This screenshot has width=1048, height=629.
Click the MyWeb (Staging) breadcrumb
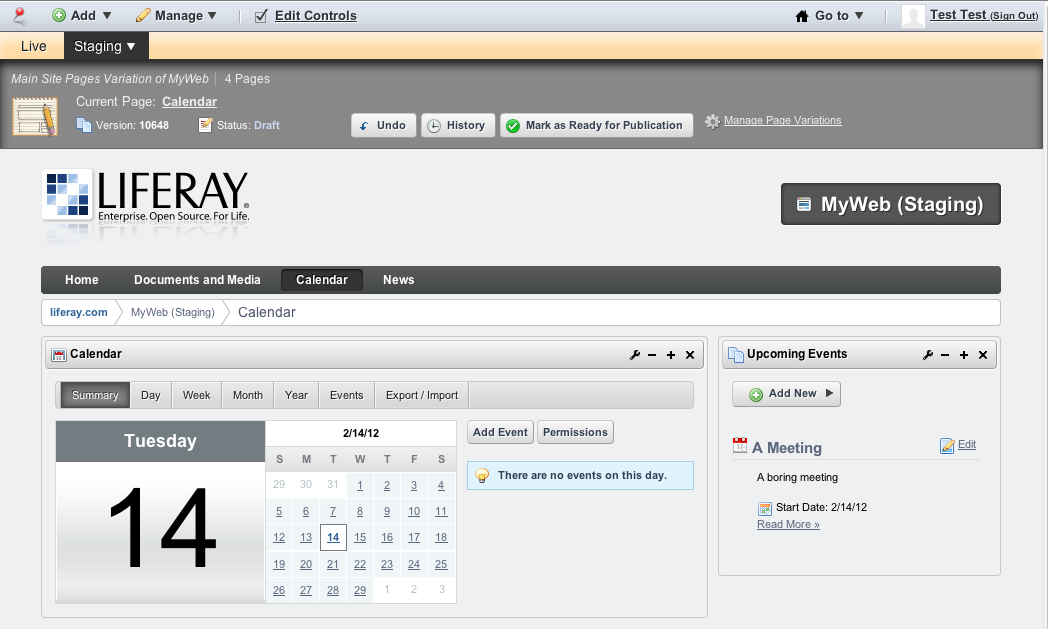172,312
